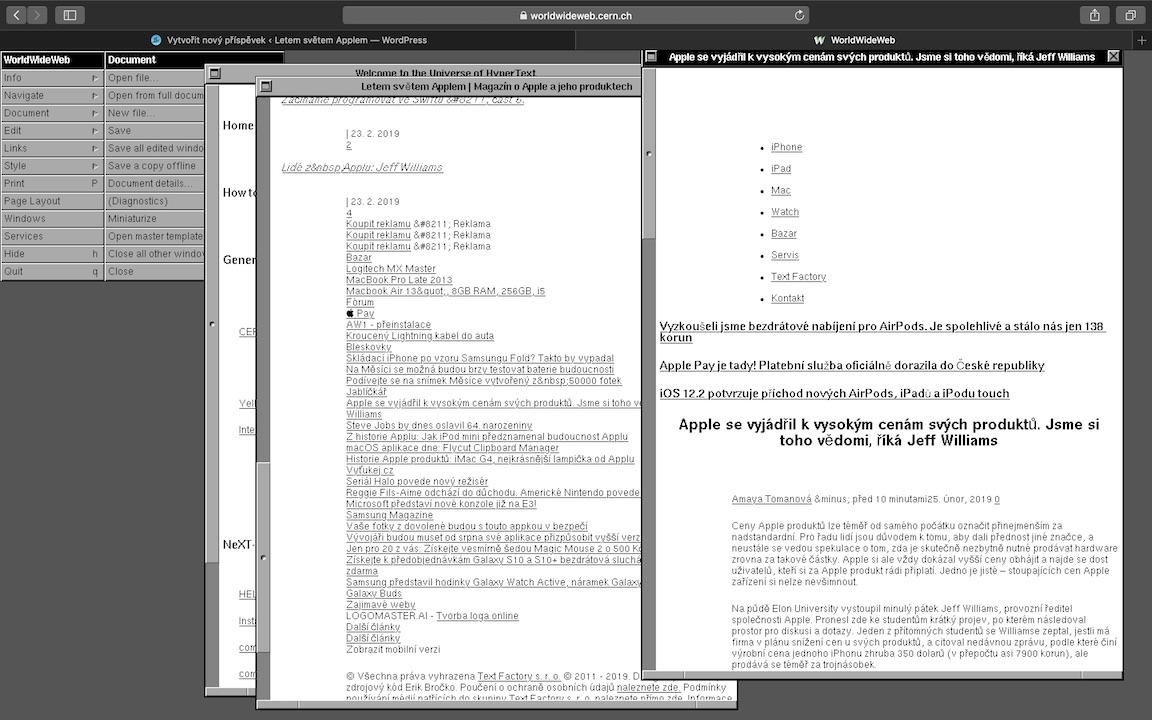Open the Share icon in Safari toolbar
Image resolution: width=1152 pixels, height=720 pixels.
point(1095,15)
